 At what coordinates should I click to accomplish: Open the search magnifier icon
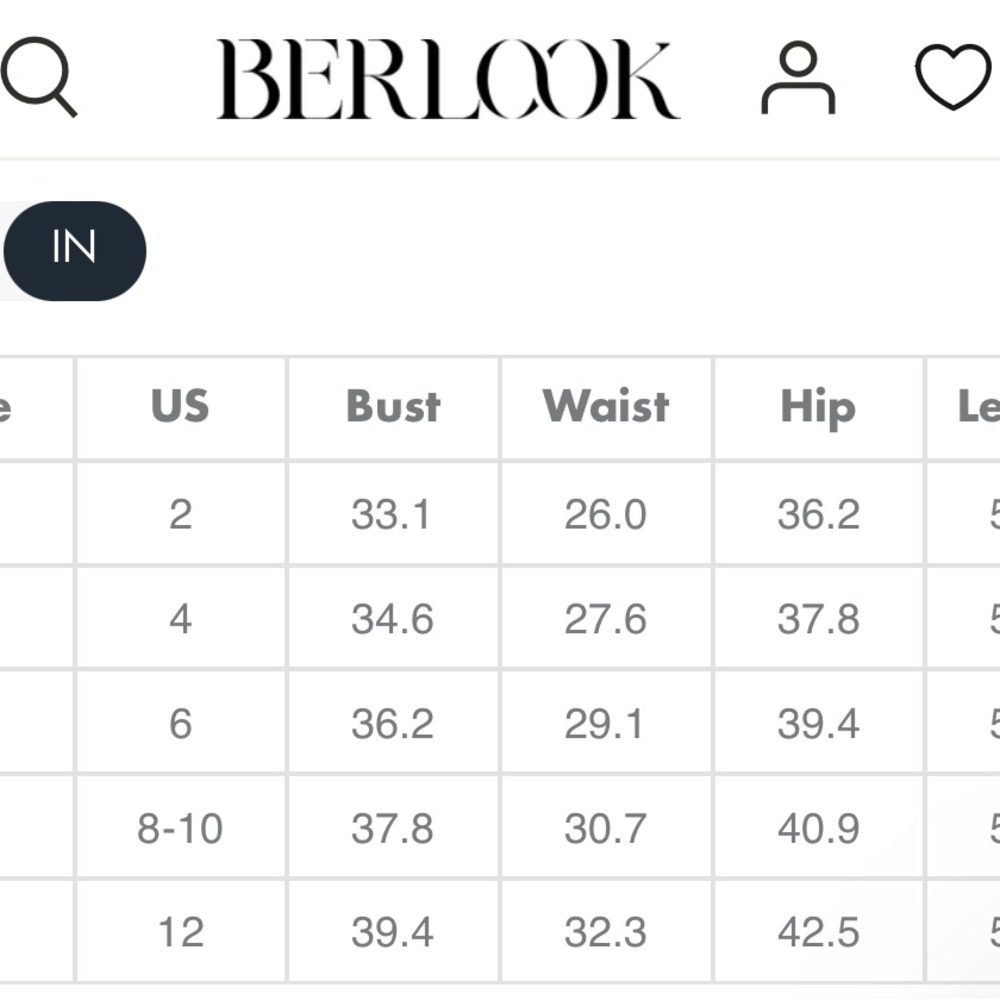point(38,77)
